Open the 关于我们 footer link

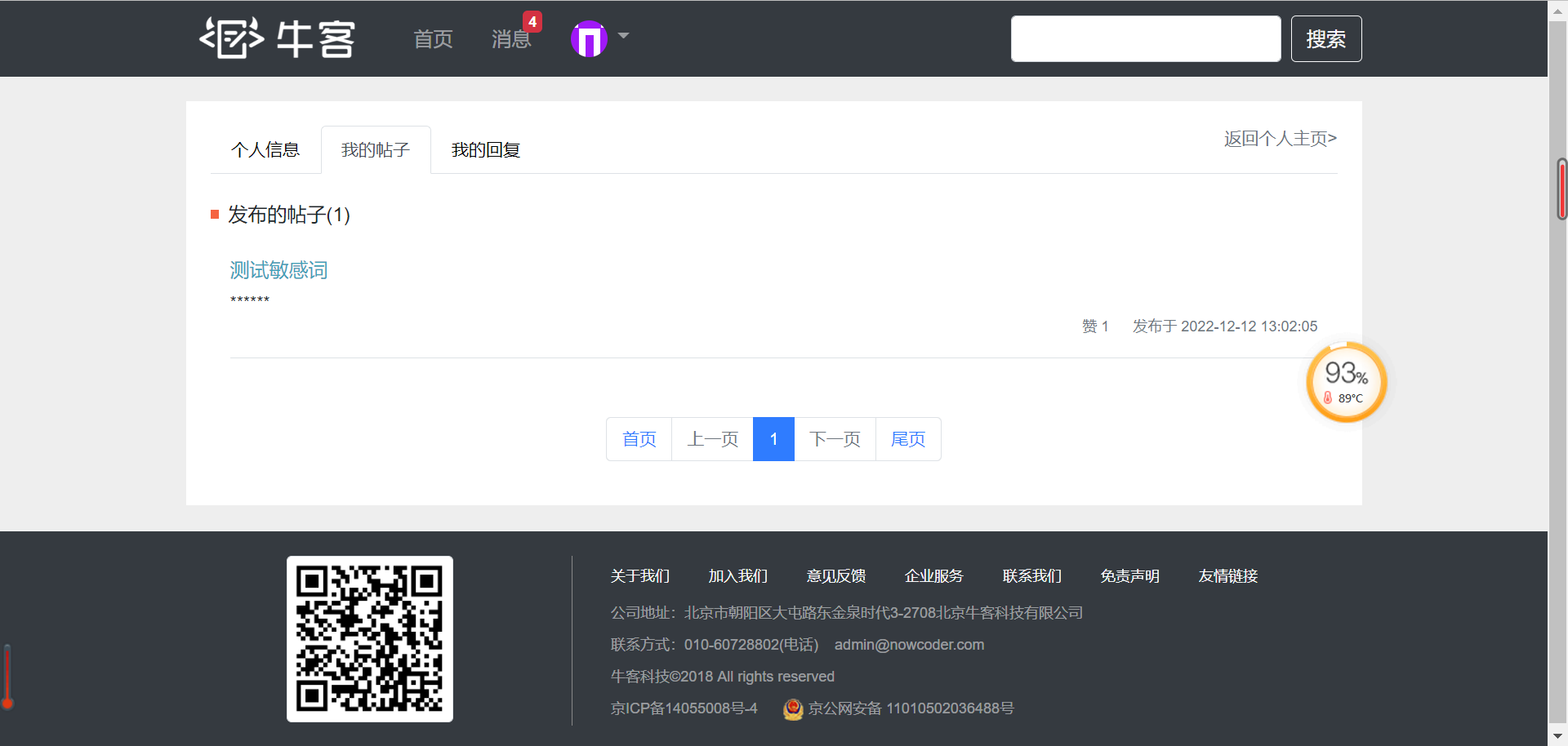coord(640,576)
